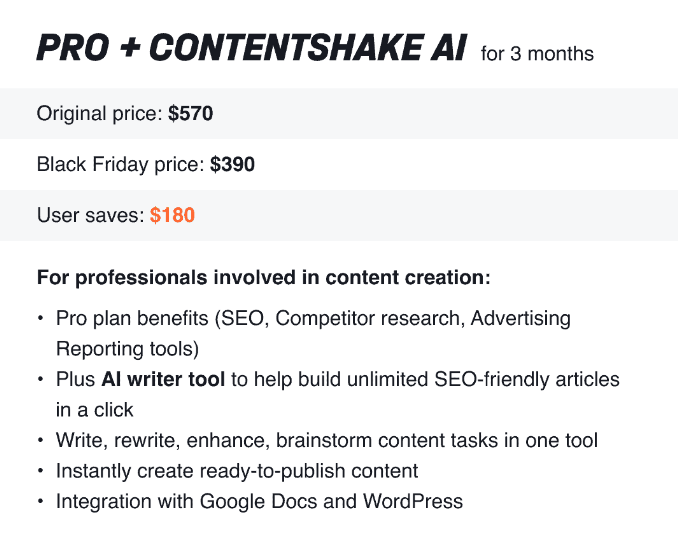This screenshot has height=549, width=678.
Task: Click the "Reporting tools)" text on the wrapped line
Action: [127, 349]
